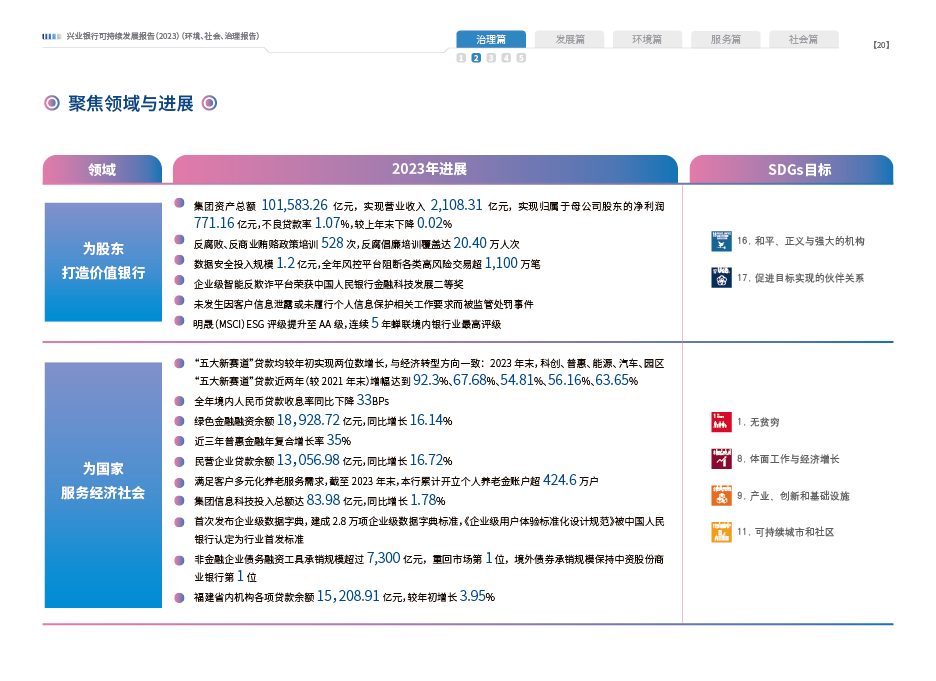The image size is (936, 681).
Task: Click the SDG 11 sustainable cities icon
Action: pyautogui.click(x=720, y=532)
